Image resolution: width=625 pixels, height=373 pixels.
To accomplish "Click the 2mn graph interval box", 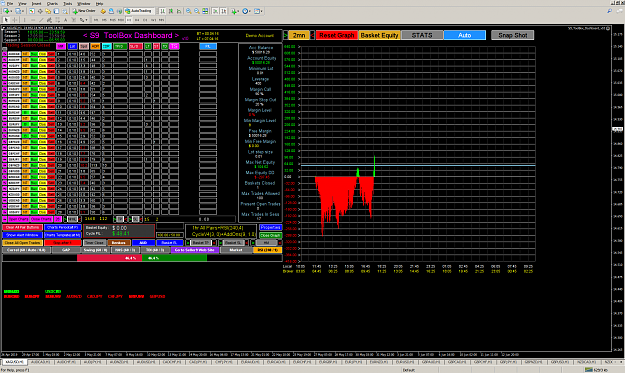I will (299, 35).
